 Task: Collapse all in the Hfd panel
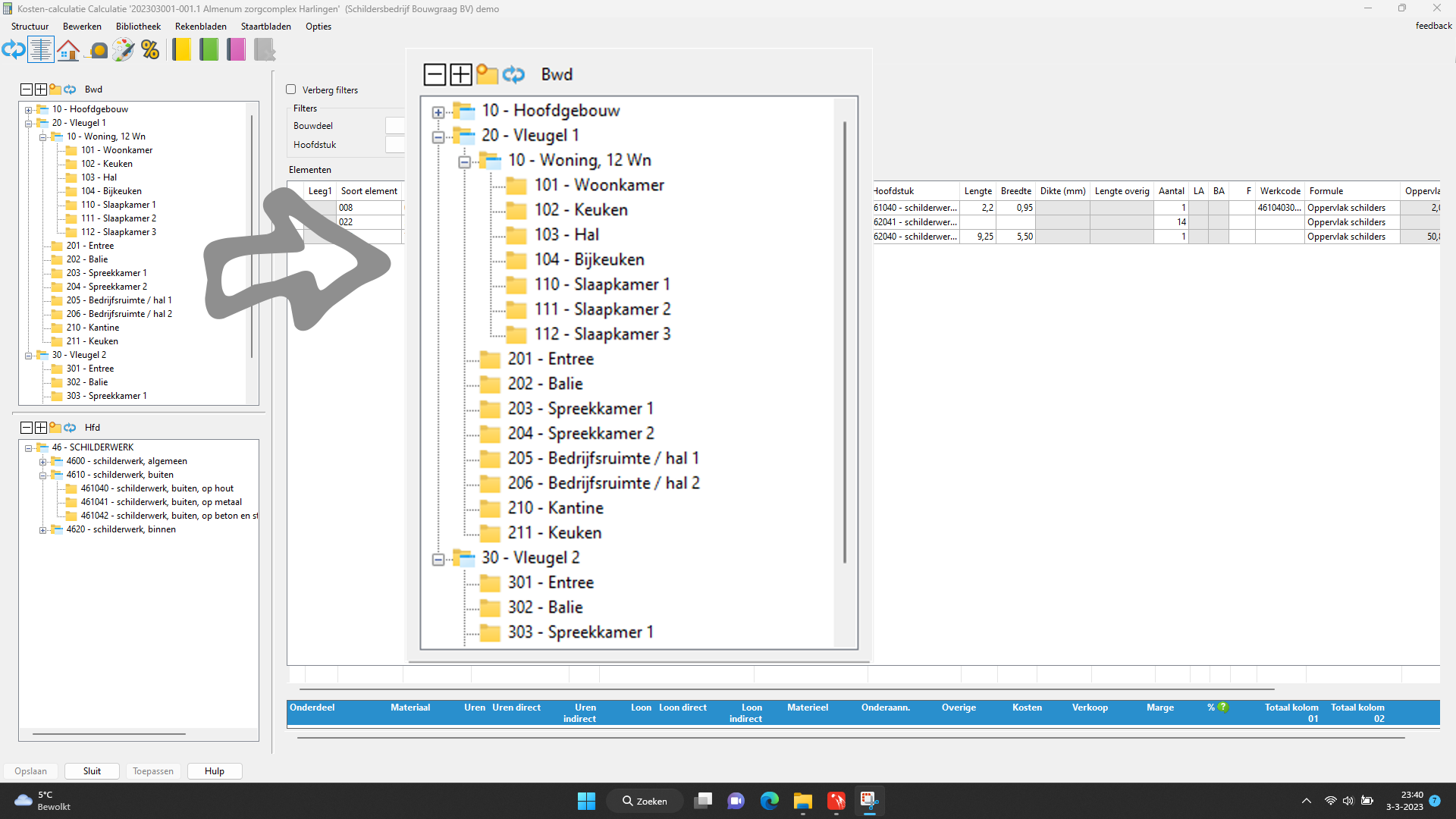click(x=27, y=428)
